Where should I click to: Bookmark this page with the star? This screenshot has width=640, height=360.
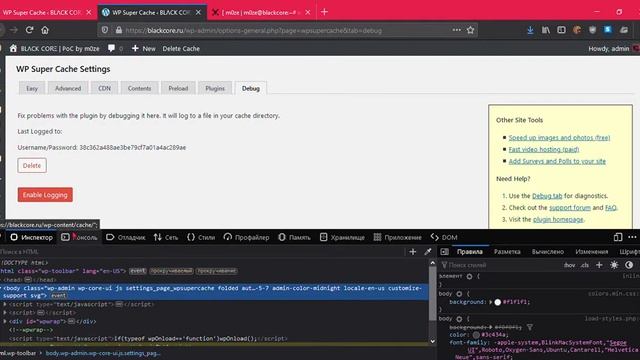tap(471, 30)
